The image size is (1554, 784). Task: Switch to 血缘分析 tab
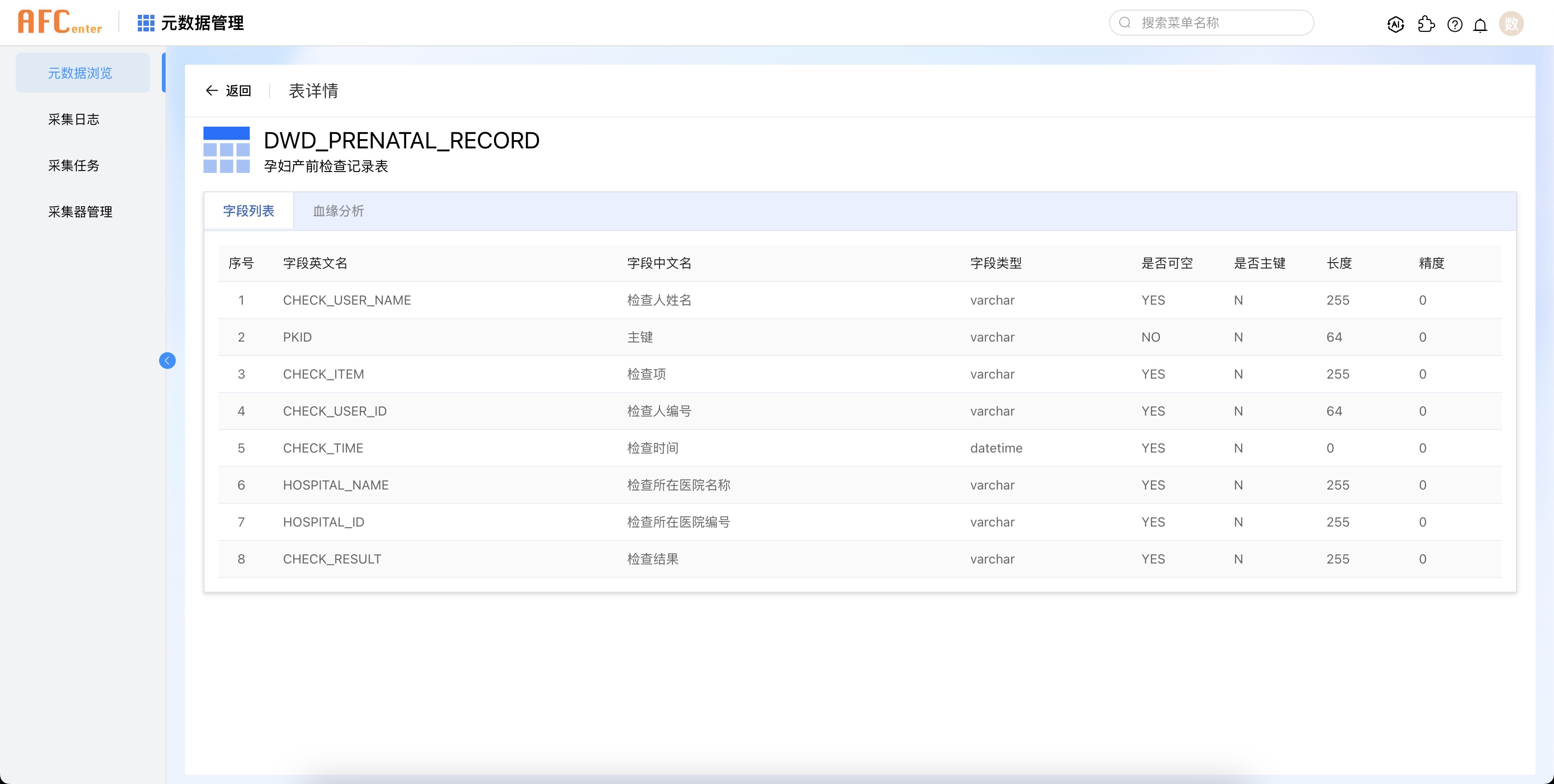pyautogui.click(x=337, y=211)
